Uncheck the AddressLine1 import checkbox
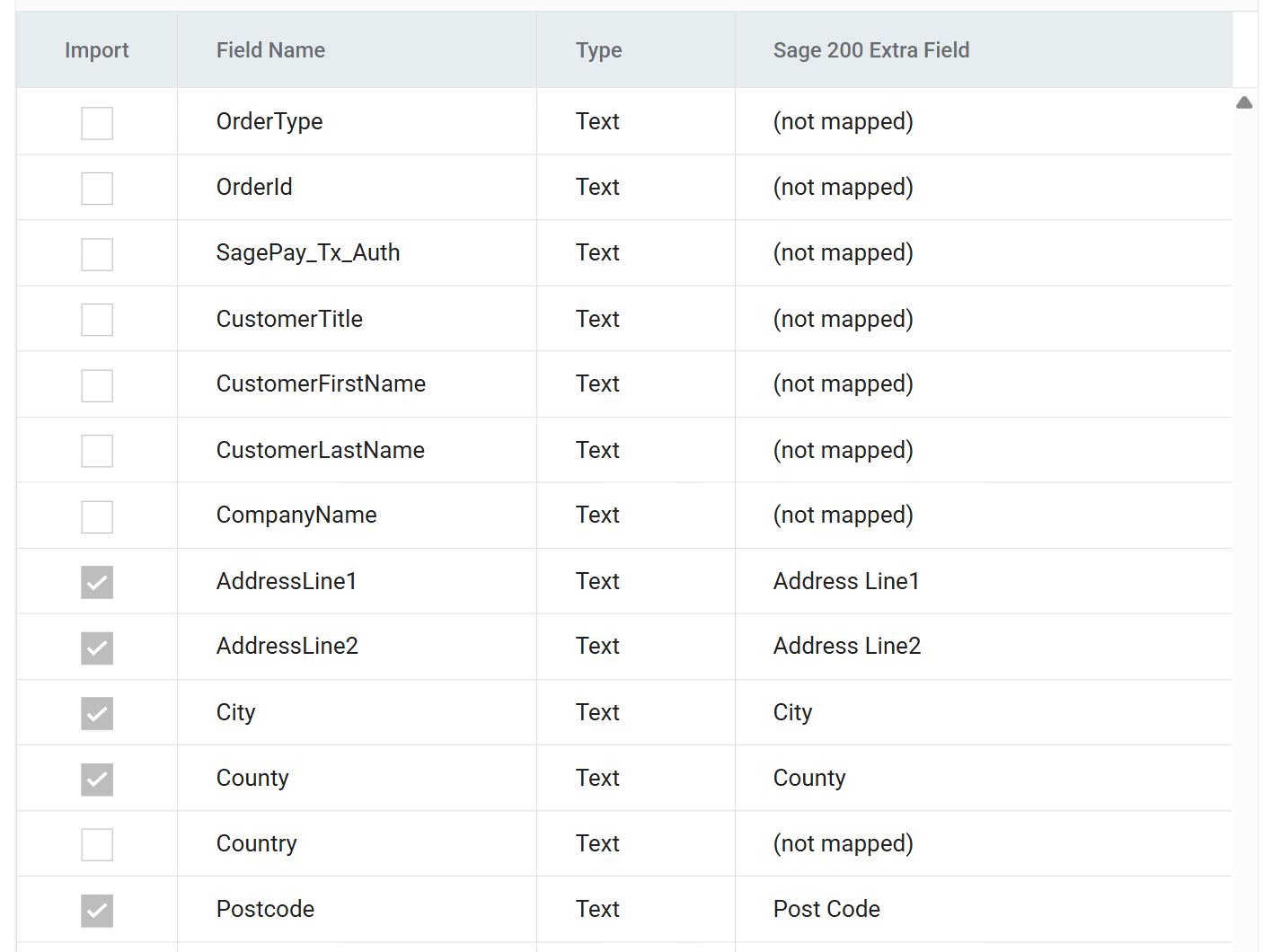Screen dimensions: 1272x952 [97, 582]
